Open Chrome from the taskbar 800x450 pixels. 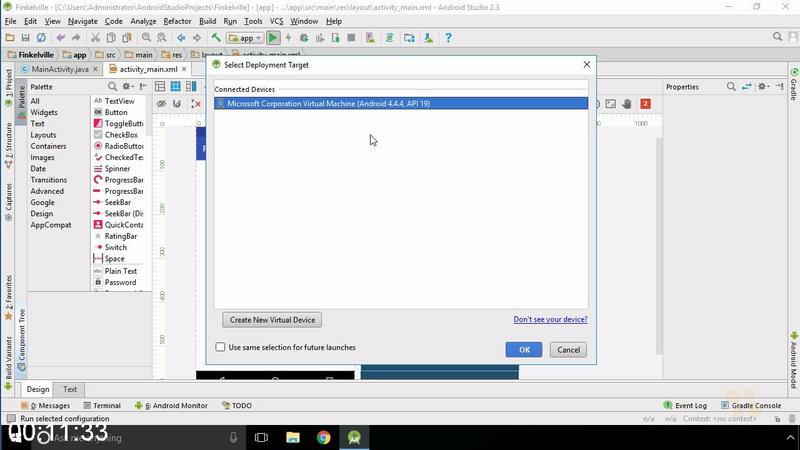[323, 437]
